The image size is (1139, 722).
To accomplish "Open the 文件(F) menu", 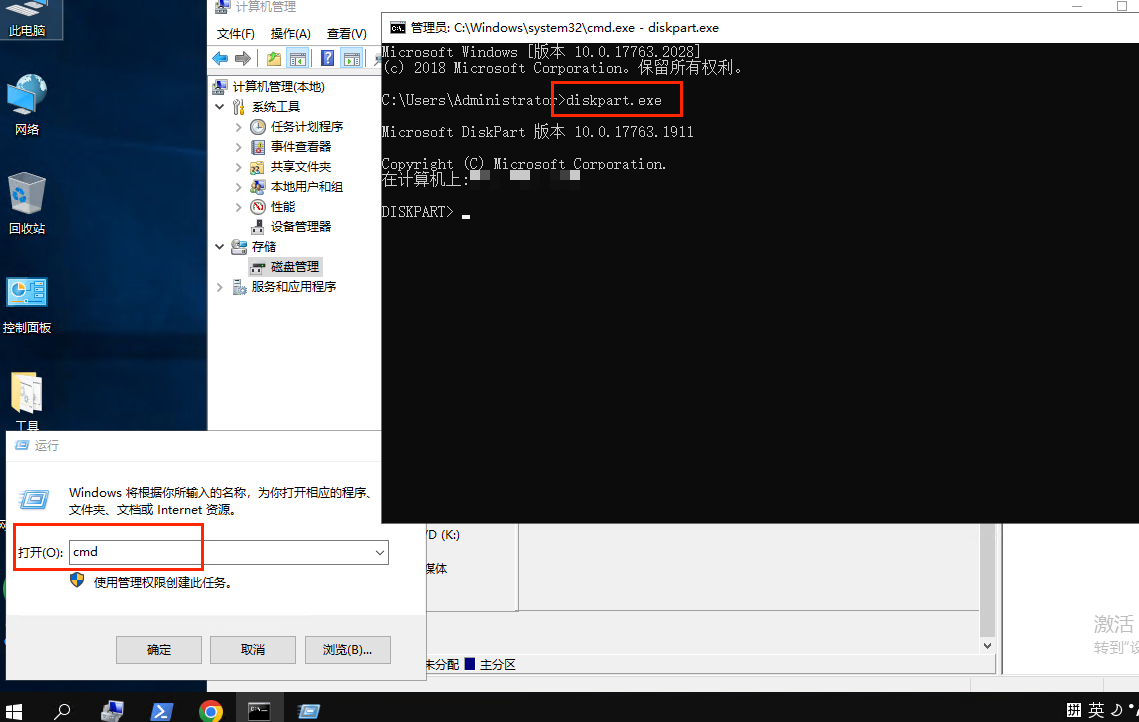I will (235, 34).
